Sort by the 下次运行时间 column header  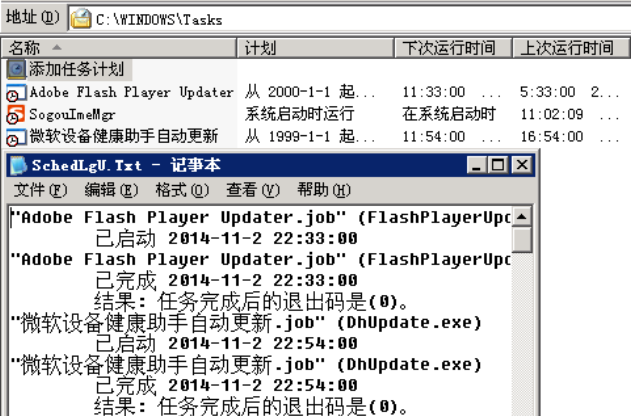pos(453,48)
